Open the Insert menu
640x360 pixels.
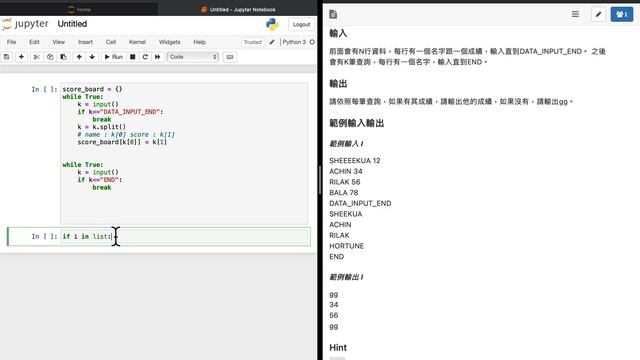tap(85, 42)
